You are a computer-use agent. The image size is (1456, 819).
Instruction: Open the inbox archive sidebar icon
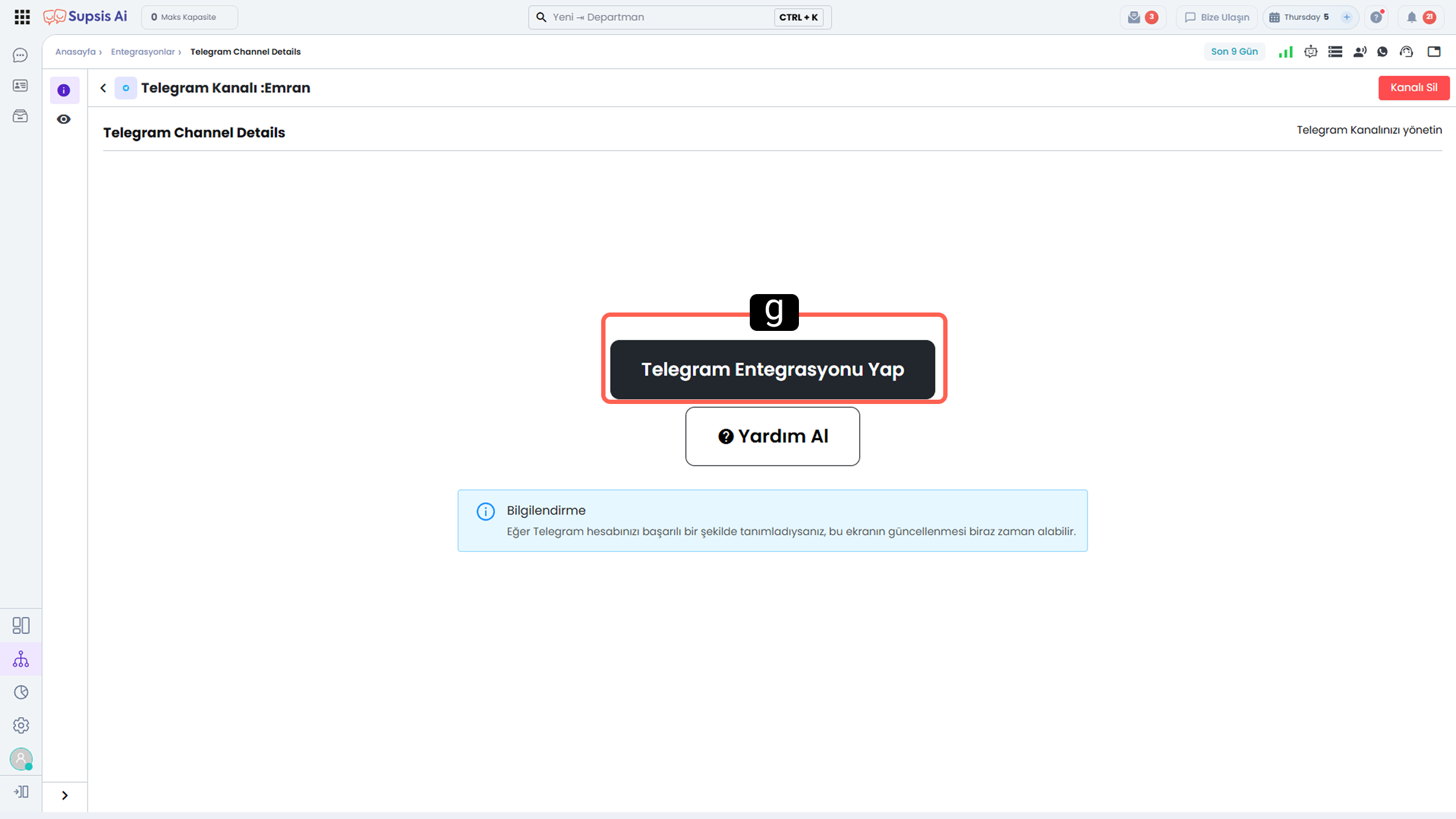pos(20,116)
